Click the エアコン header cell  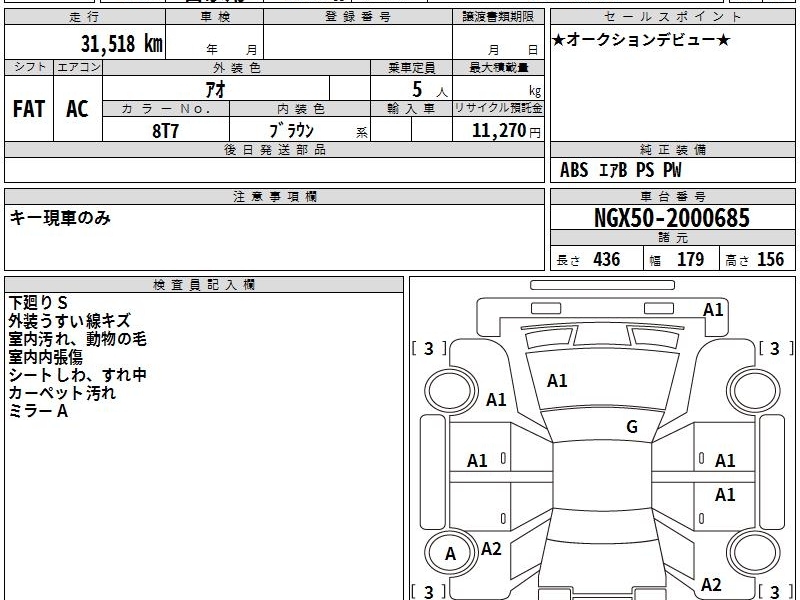click(x=78, y=67)
